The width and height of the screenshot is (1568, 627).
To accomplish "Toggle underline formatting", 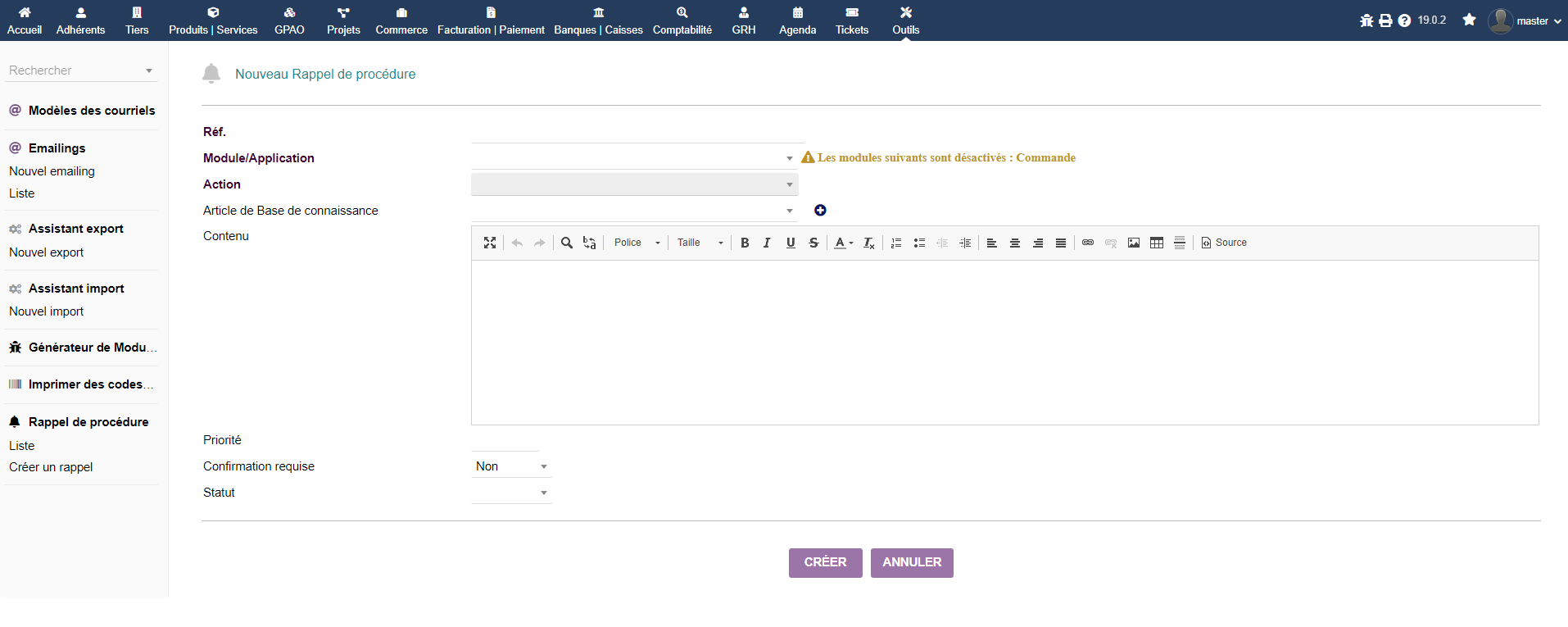I will tap(791, 243).
